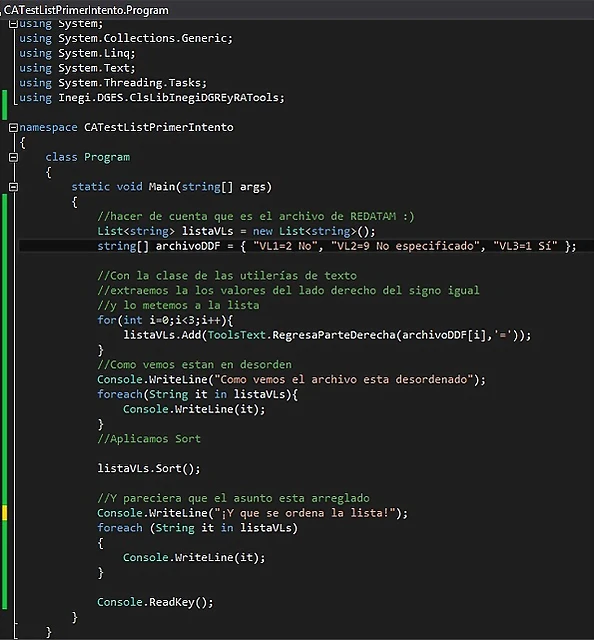Image resolution: width=594 pixels, height=640 pixels.
Task: Click the 'listaVLs.Sort();' statement
Action: click(x=149, y=468)
